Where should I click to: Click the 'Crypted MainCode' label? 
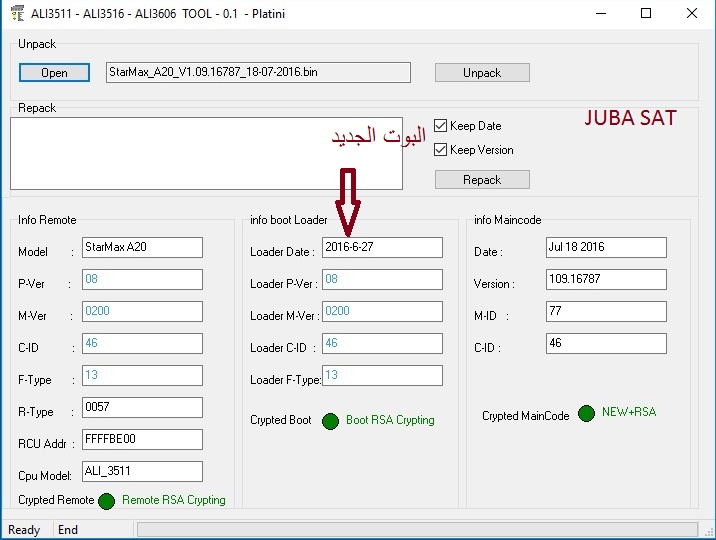tap(526, 416)
